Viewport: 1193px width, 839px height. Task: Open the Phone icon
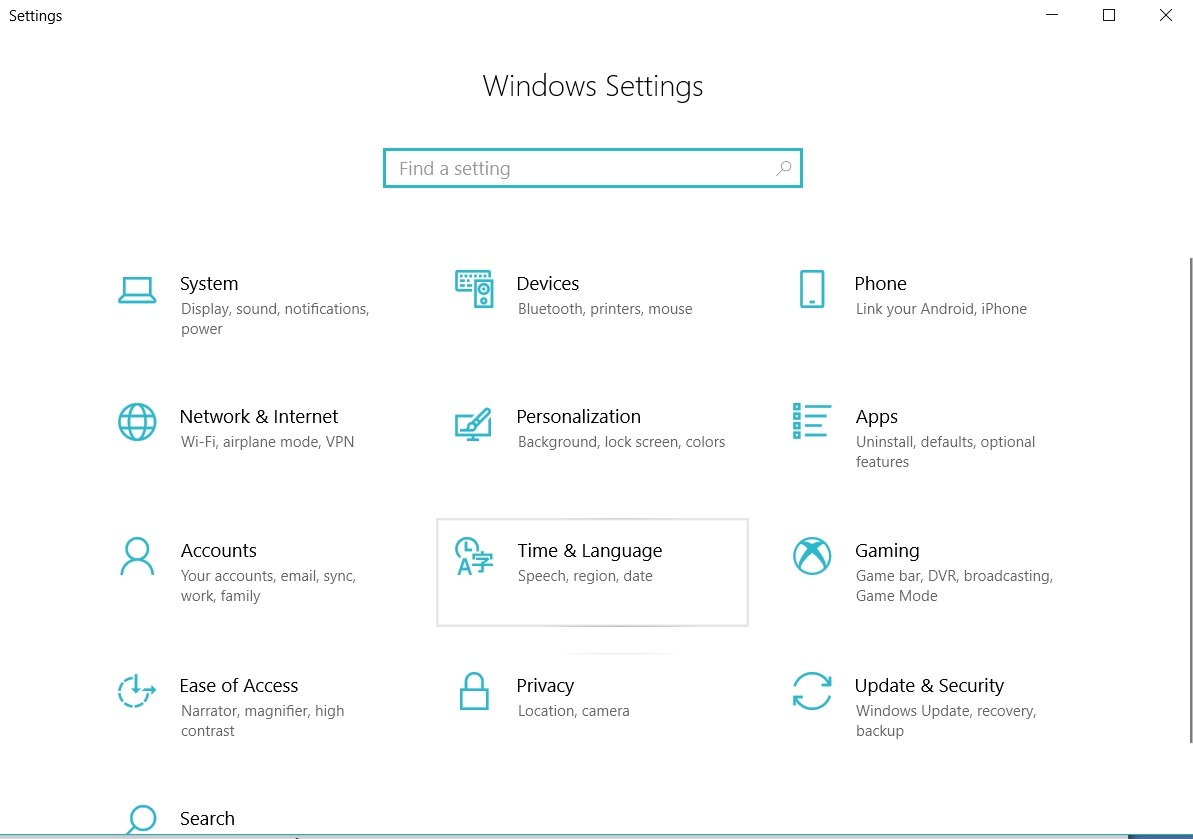pos(812,289)
